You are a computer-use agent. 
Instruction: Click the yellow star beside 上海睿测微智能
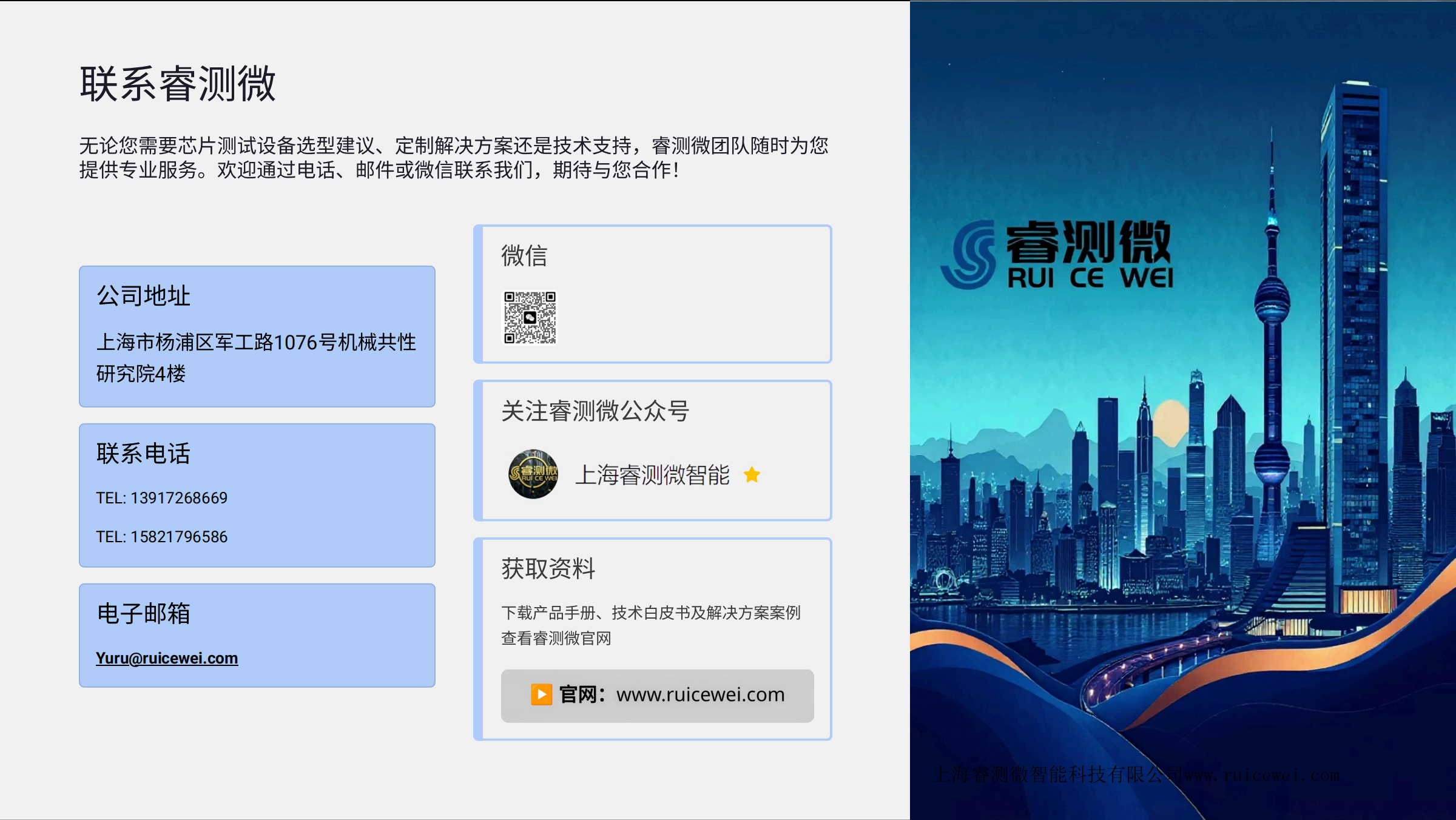[752, 474]
